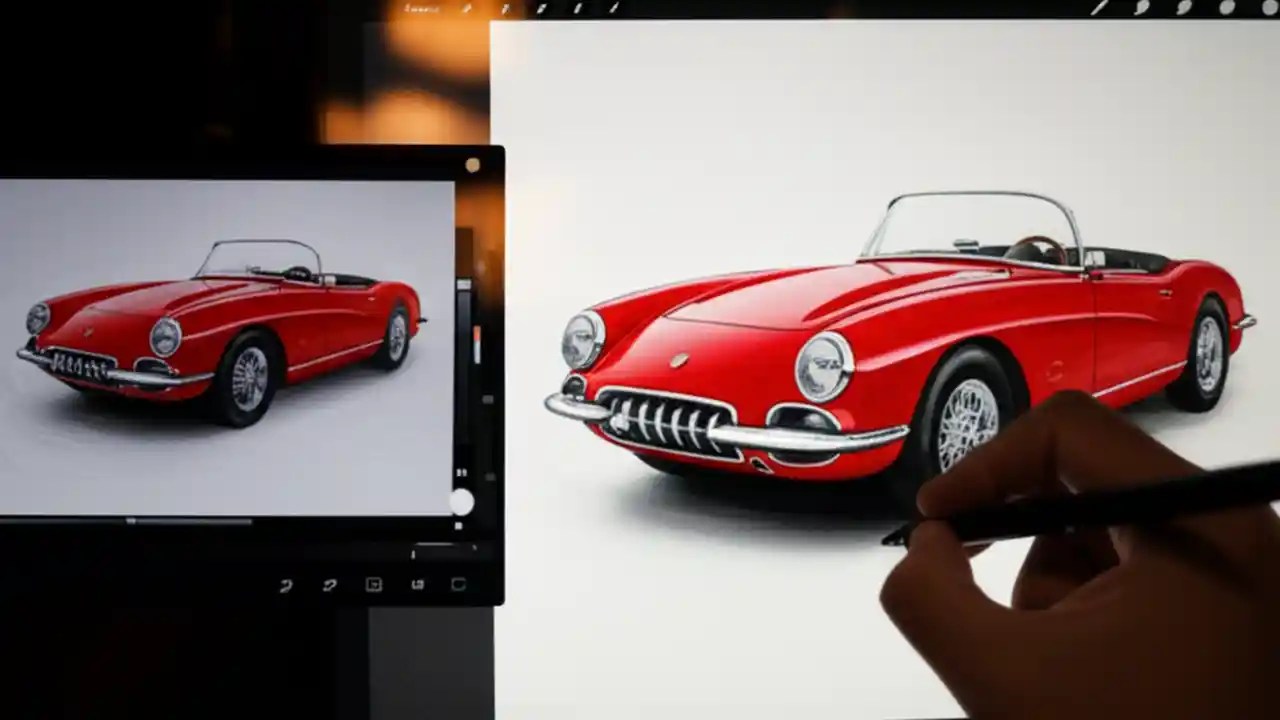
Task: Adjust the brush size slider on the right sidebar
Action: coord(463,300)
